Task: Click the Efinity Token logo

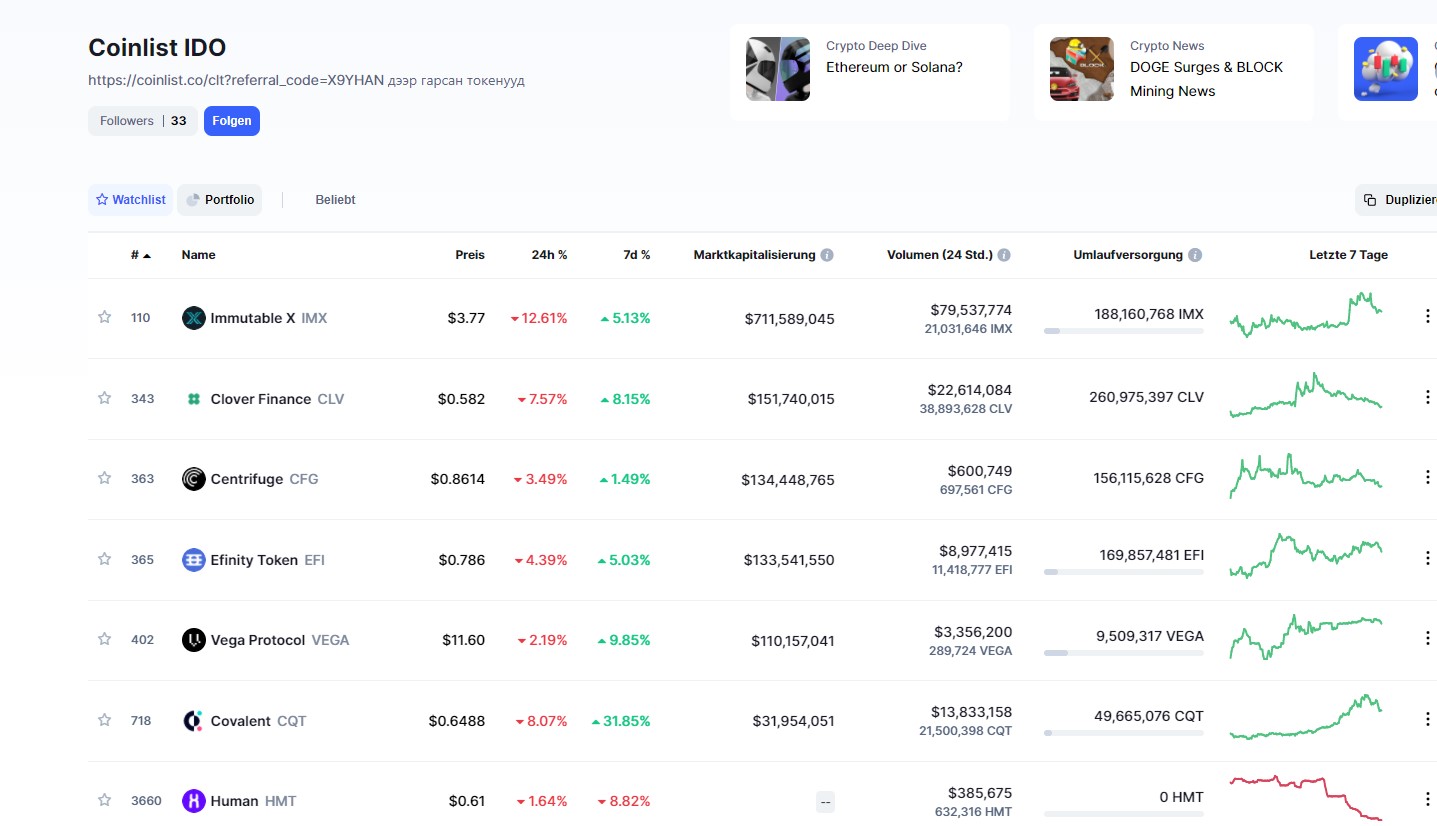Action: click(194, 560)
